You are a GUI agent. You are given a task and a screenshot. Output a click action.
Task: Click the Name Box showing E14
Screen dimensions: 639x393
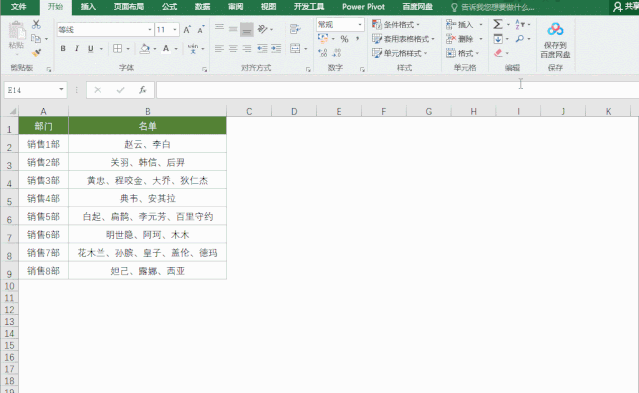coord(31,90)
